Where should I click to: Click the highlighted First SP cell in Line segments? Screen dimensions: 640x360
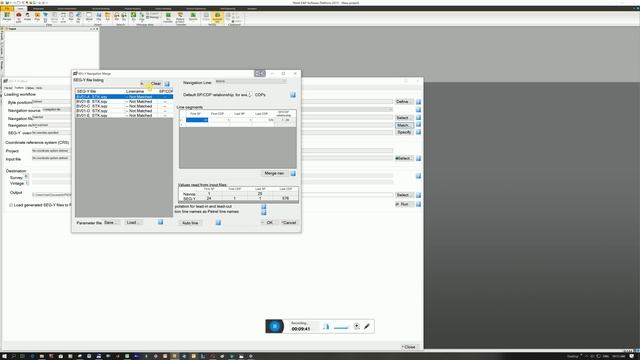[x=197, y=120]
